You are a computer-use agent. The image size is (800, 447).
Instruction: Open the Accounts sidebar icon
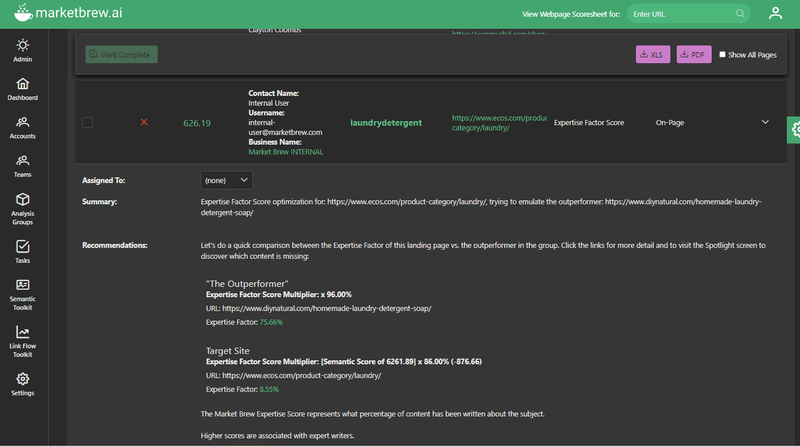(22, 123)
